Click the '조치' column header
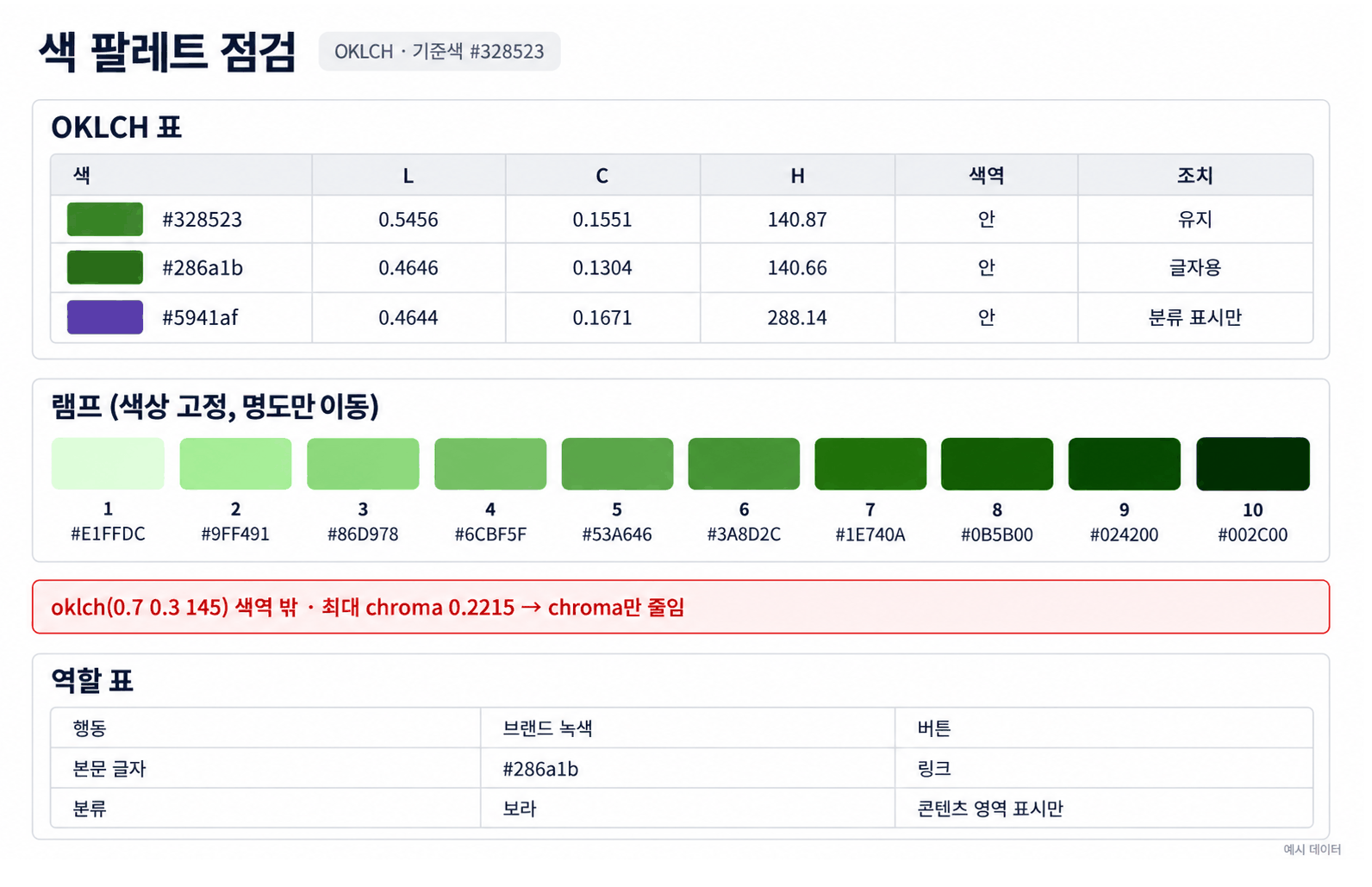The image size is (1372, 887). tap(1195, 176)
